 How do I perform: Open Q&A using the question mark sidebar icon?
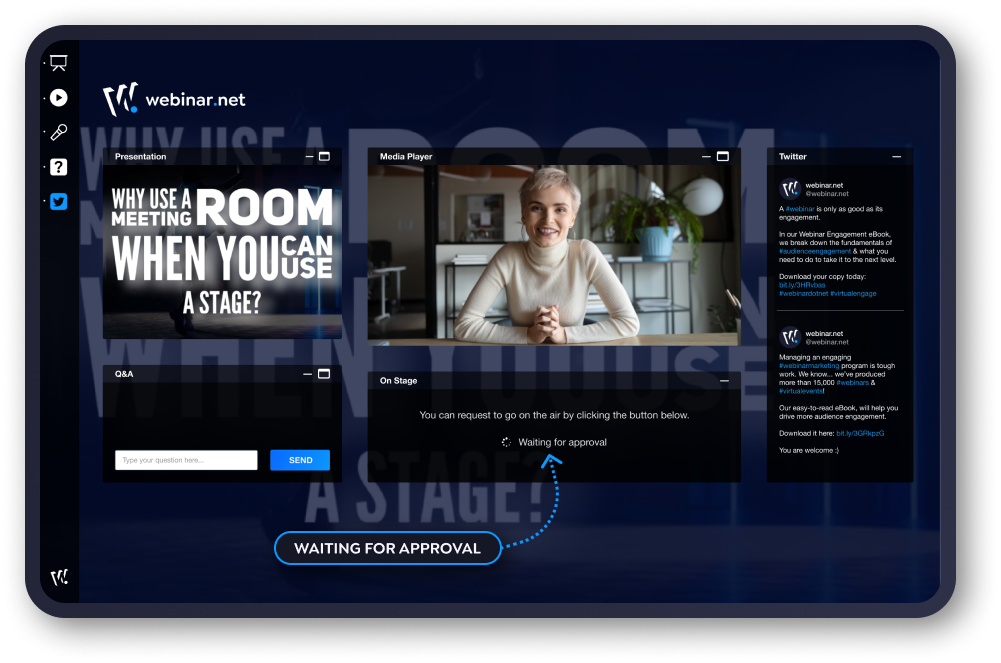[59, 167]
